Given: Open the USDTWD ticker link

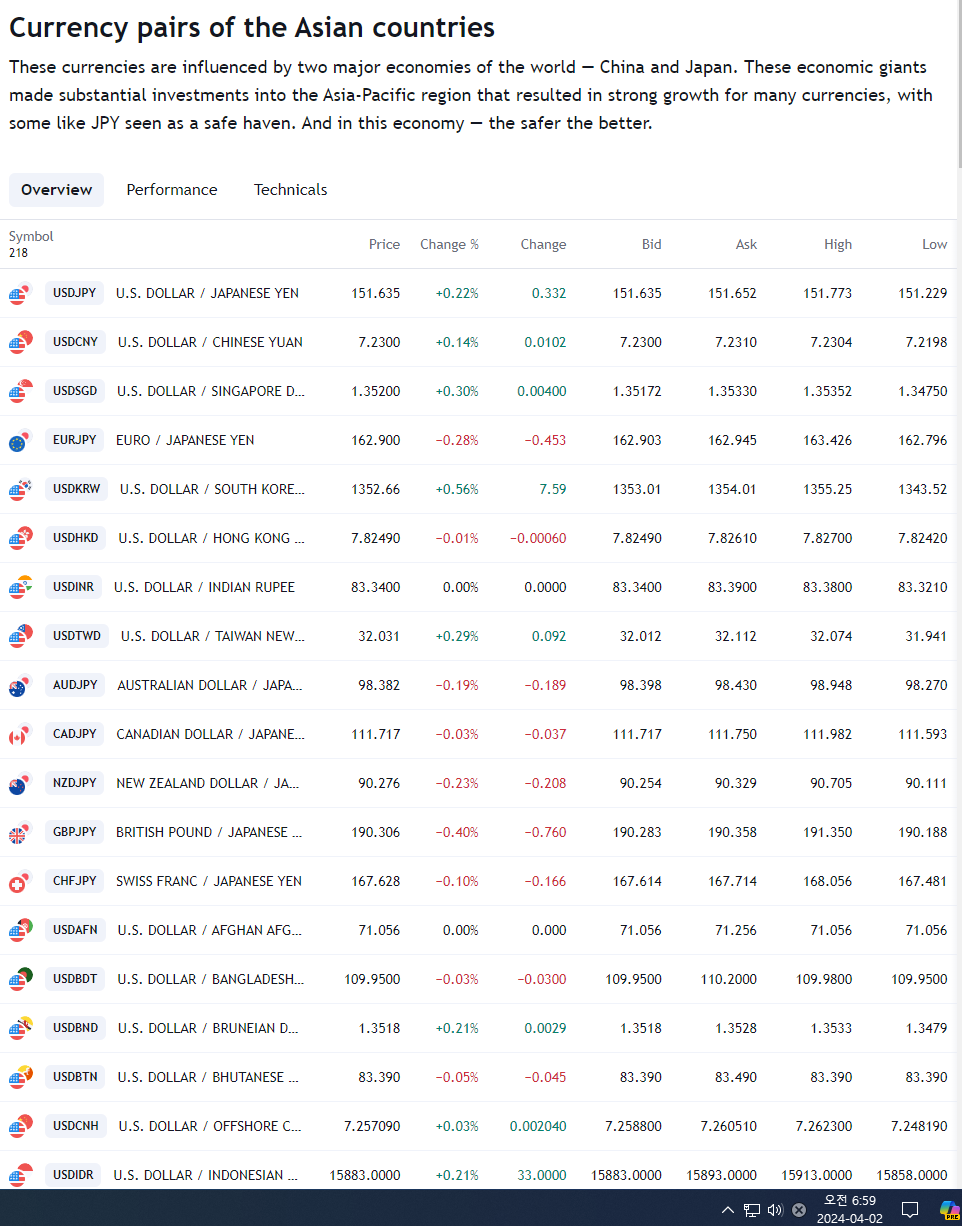Looking at the screenshot, I should tap(77, 636).
